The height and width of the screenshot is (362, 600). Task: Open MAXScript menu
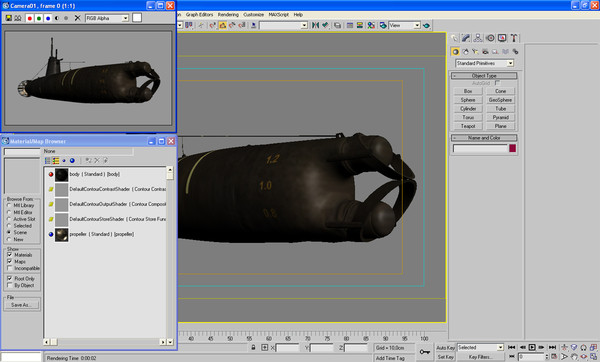tap(279, 15)
